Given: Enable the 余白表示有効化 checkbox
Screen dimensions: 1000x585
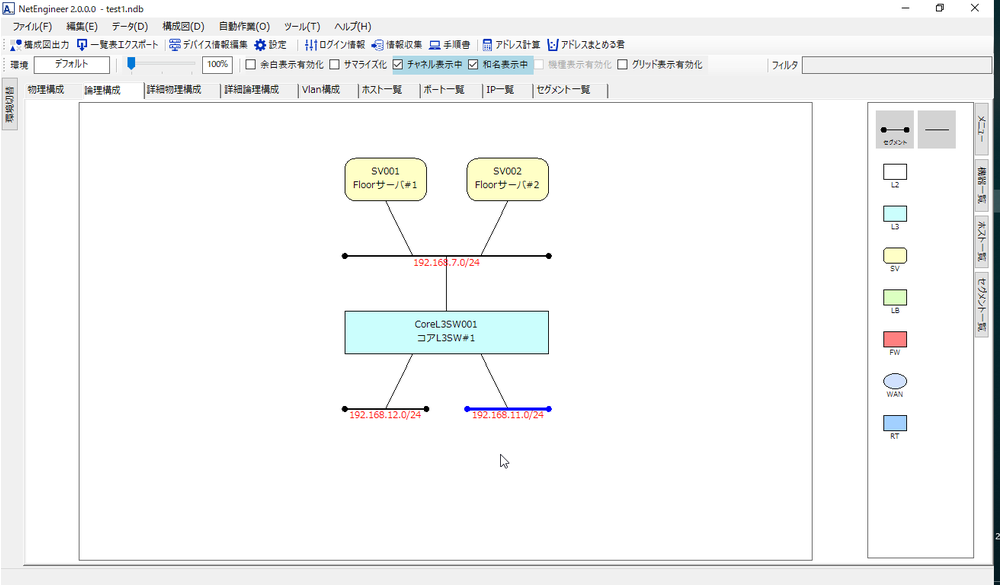Looking at the screenshot, I should [251, 65].
